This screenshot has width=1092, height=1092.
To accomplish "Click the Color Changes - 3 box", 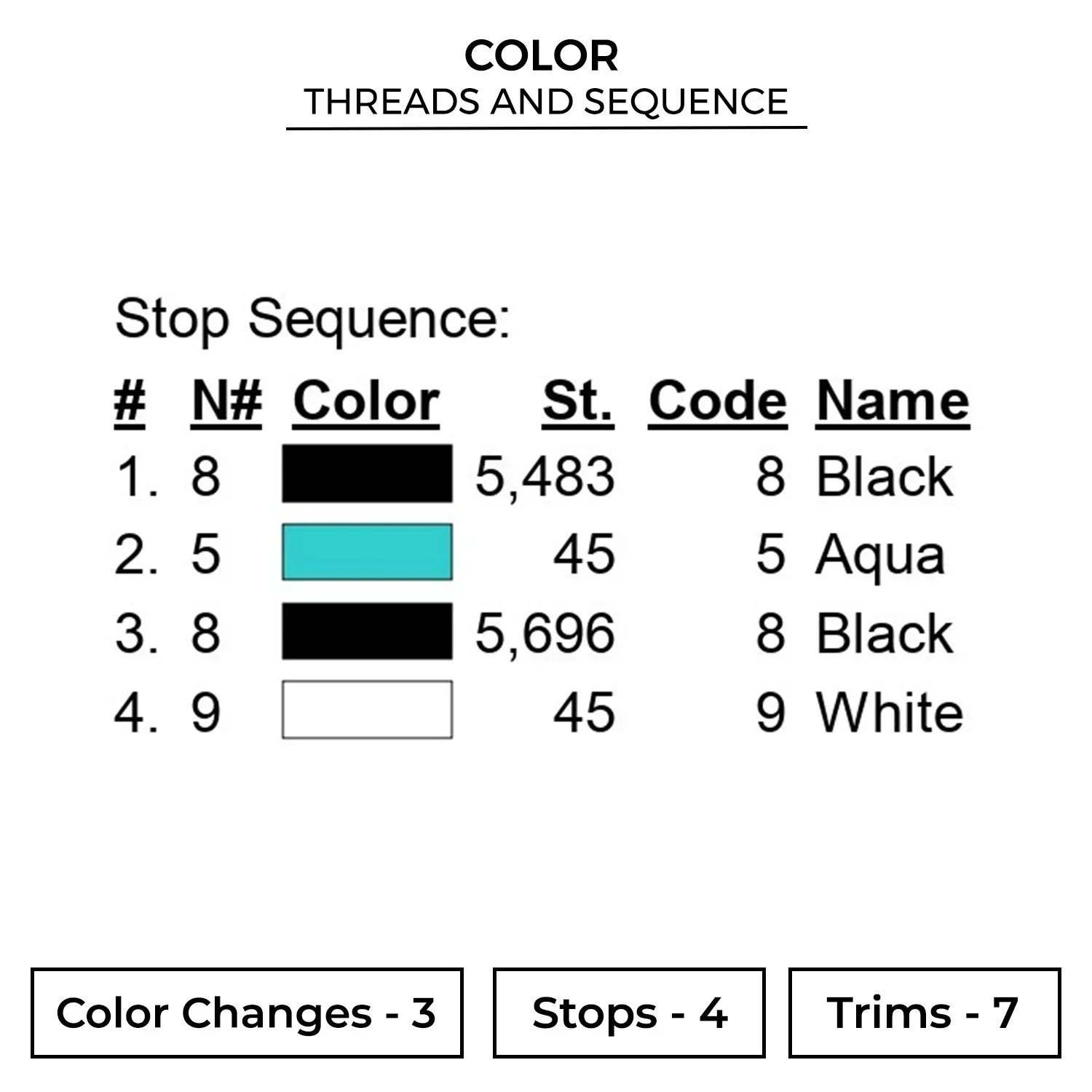I will click(x=247, y=1013).
